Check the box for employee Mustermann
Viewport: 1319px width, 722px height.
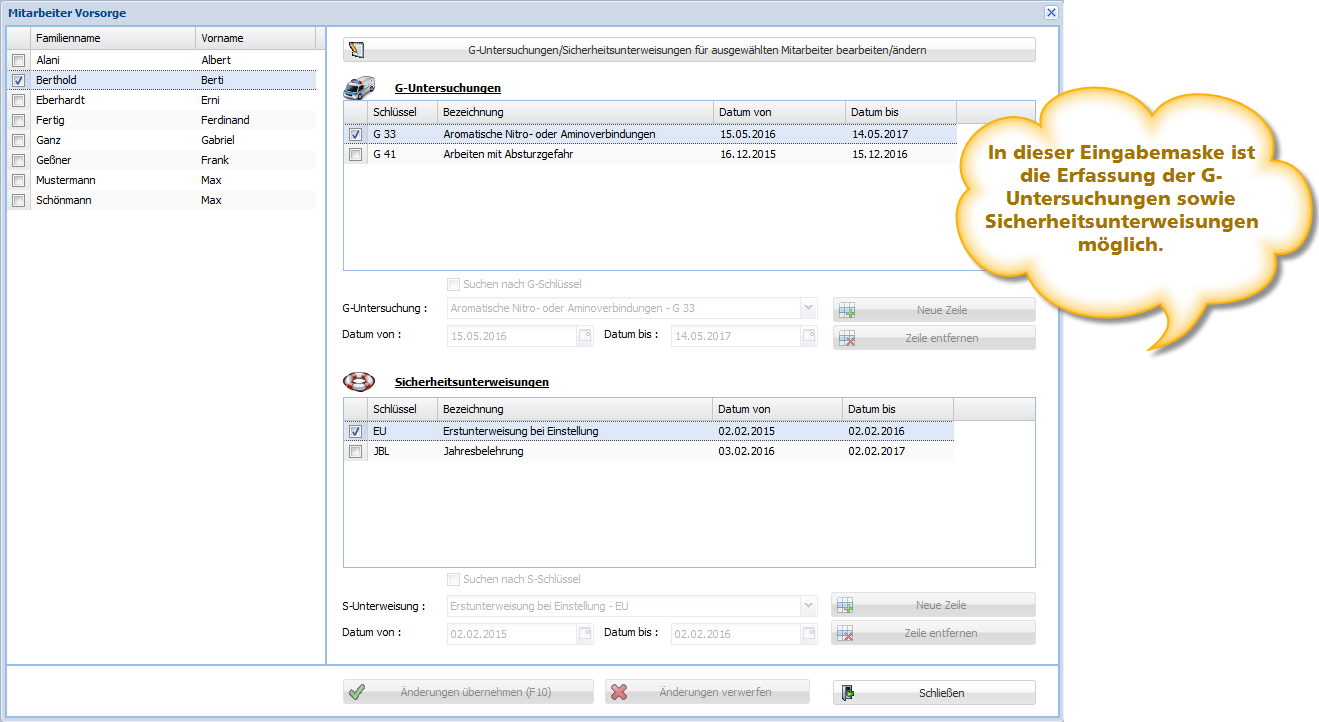pos(18,181)
